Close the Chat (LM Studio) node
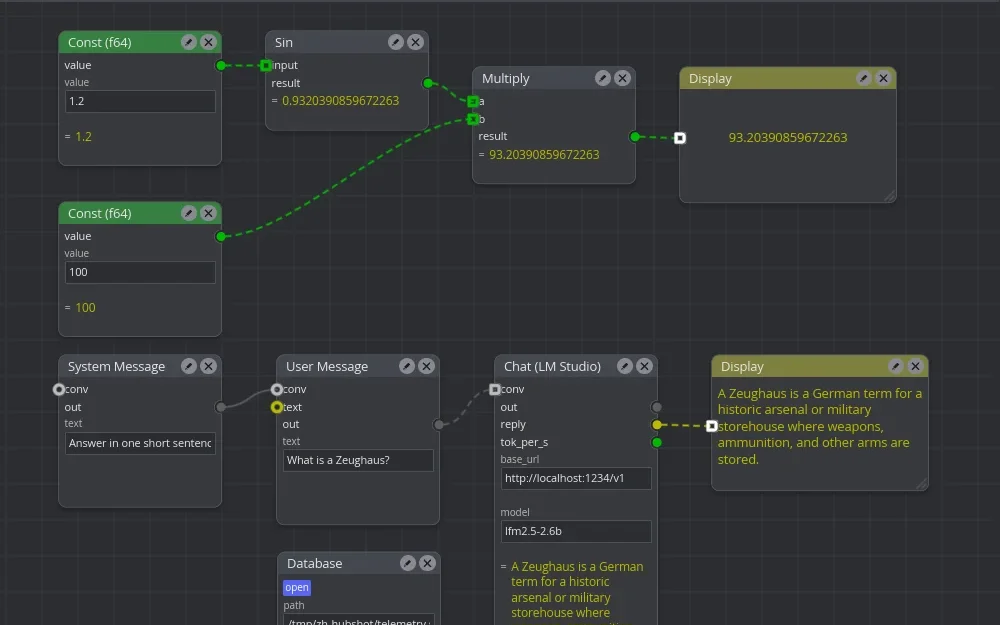1000x625 pixels. 644,366
